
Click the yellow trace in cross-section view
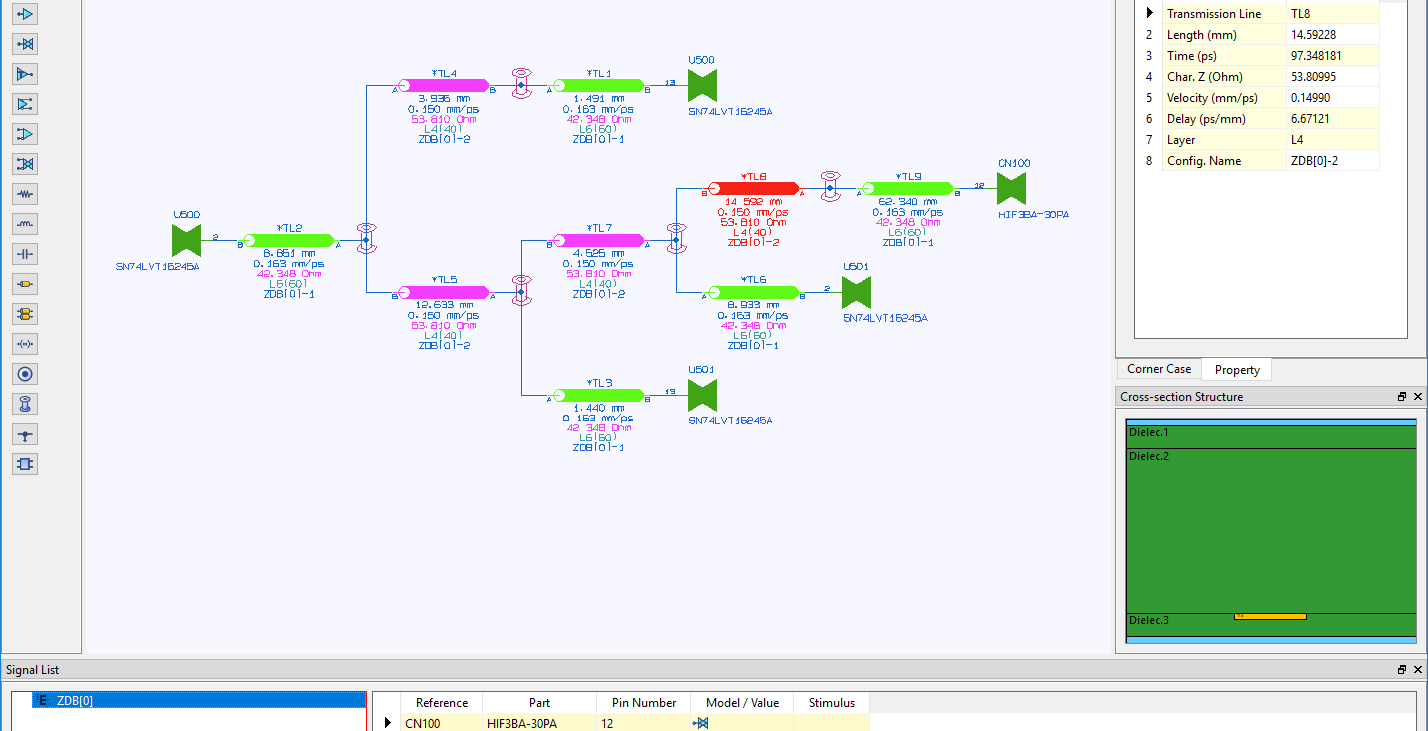[1270, 616]
